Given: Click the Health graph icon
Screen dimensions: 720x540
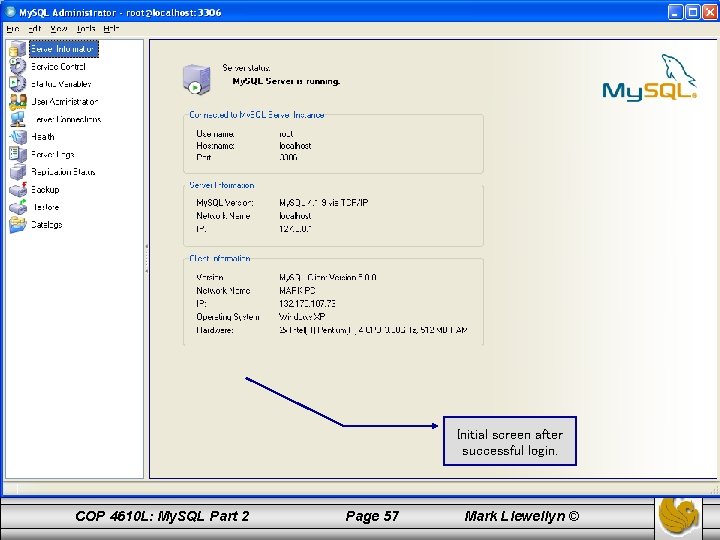Looking at the screenshot, I should pos(17,136).
